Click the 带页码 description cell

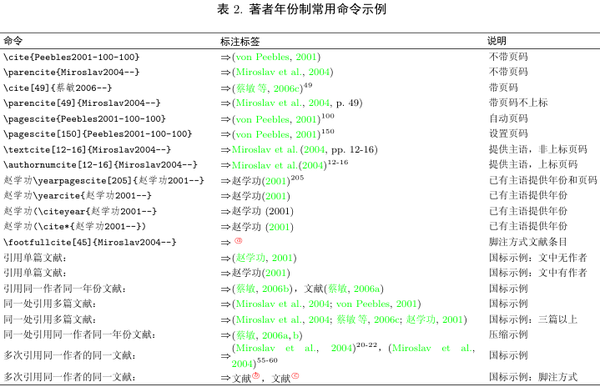point(503,87)
